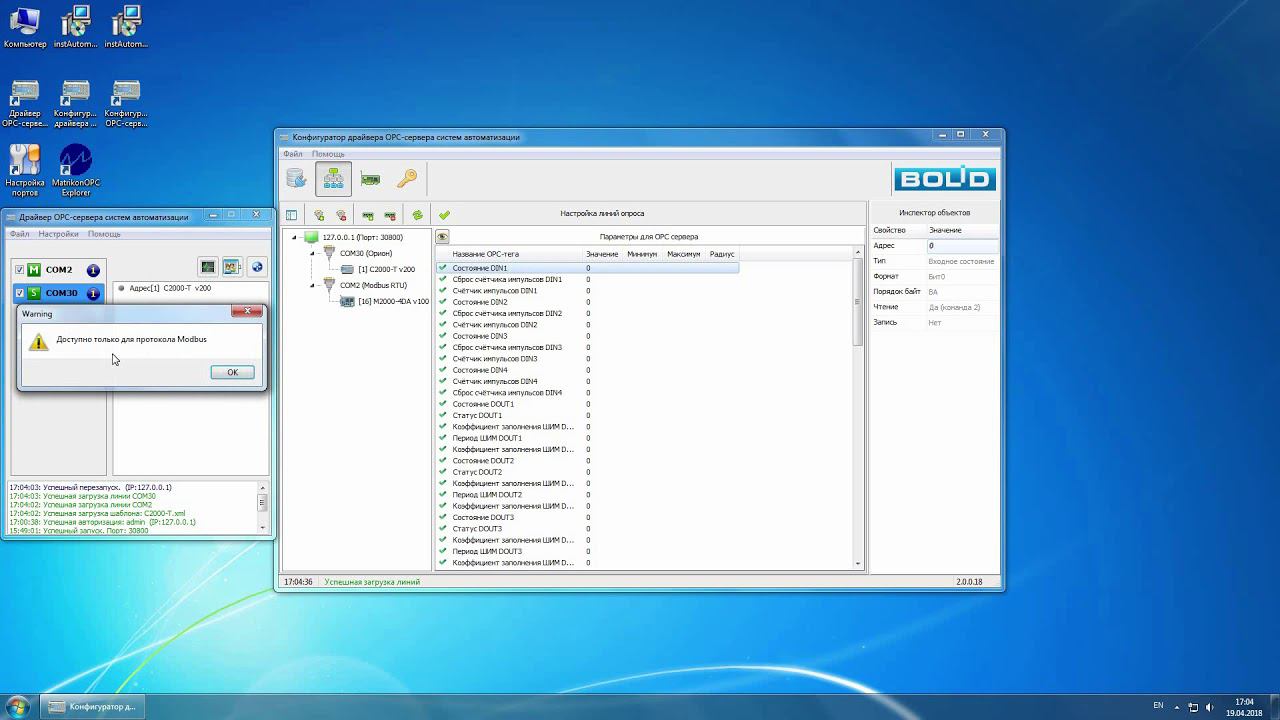The width and height of the screenshot is (1280, 720).
Task: Click the blue info badge for COM2
Action: pyautogui.click(x=93, y=270)
